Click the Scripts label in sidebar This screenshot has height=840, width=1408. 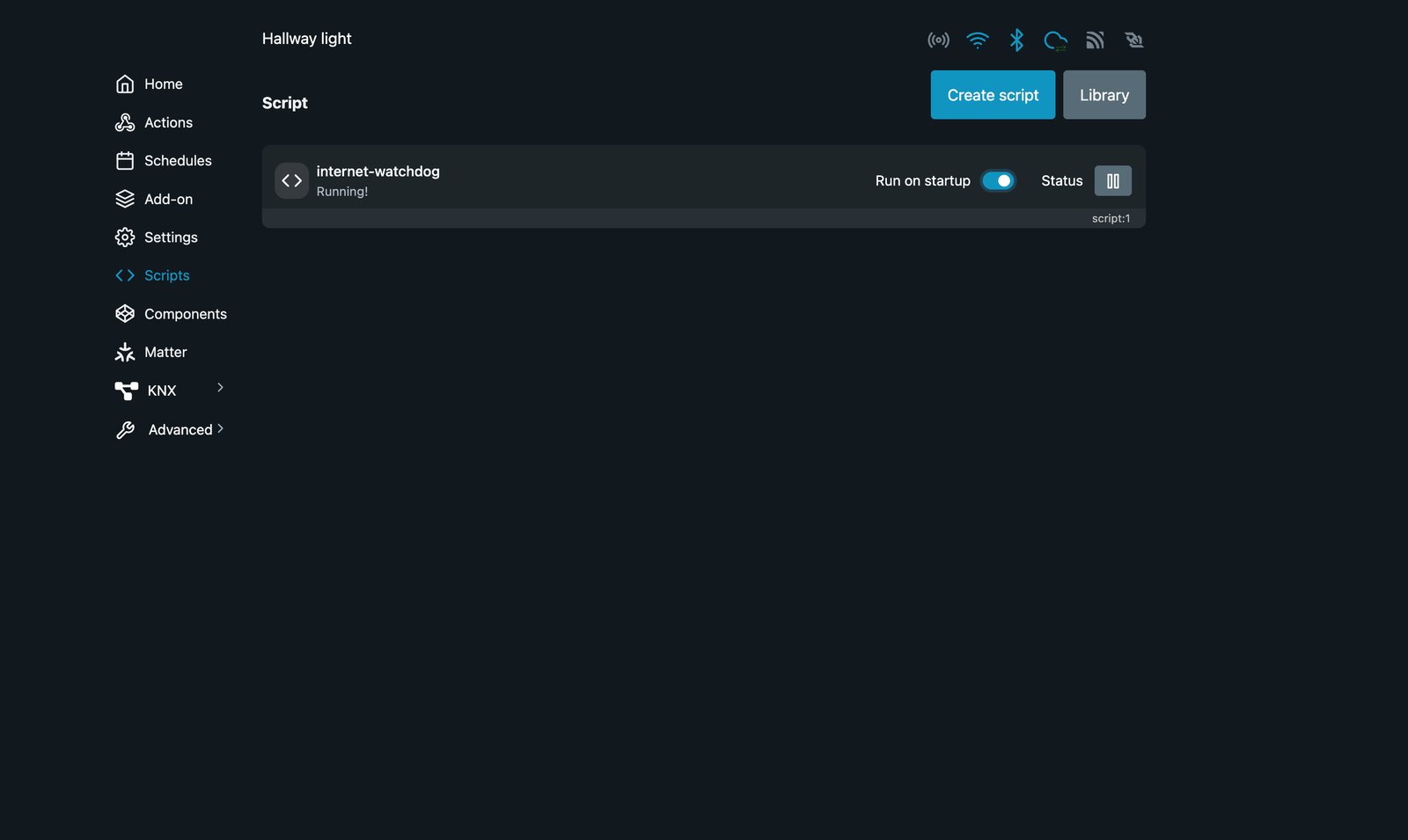pyautogui.click(x=167, y=275)
